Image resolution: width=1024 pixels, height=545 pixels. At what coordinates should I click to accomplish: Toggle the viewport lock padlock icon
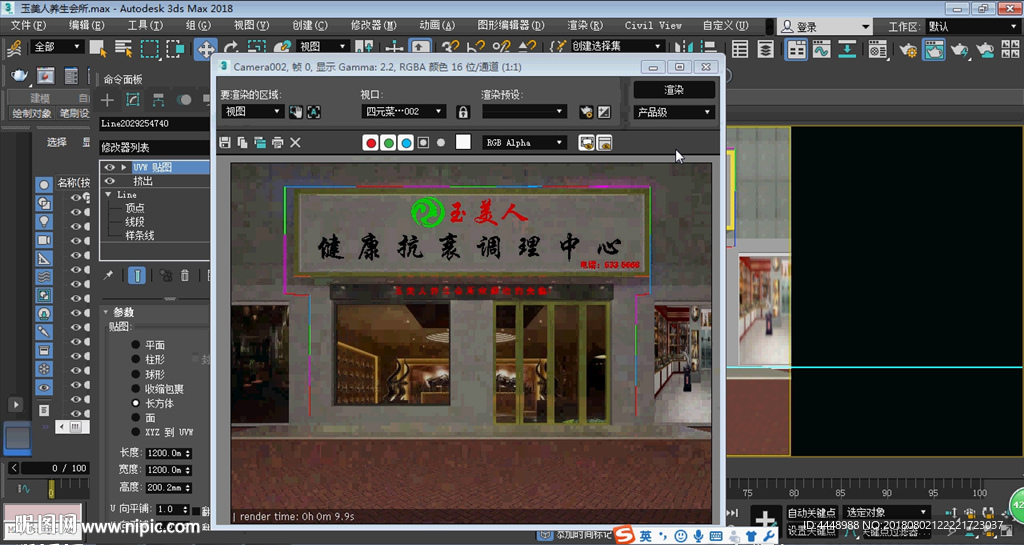pyautogui.click(x=462, y=112)
